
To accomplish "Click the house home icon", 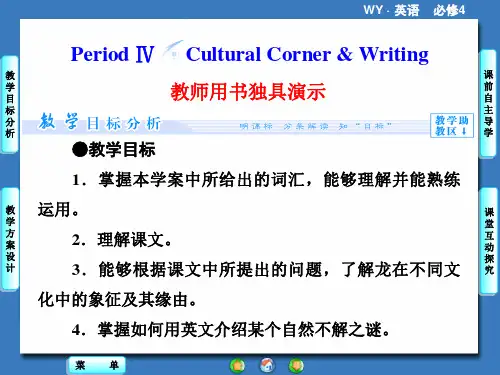I will coord(267,365).
